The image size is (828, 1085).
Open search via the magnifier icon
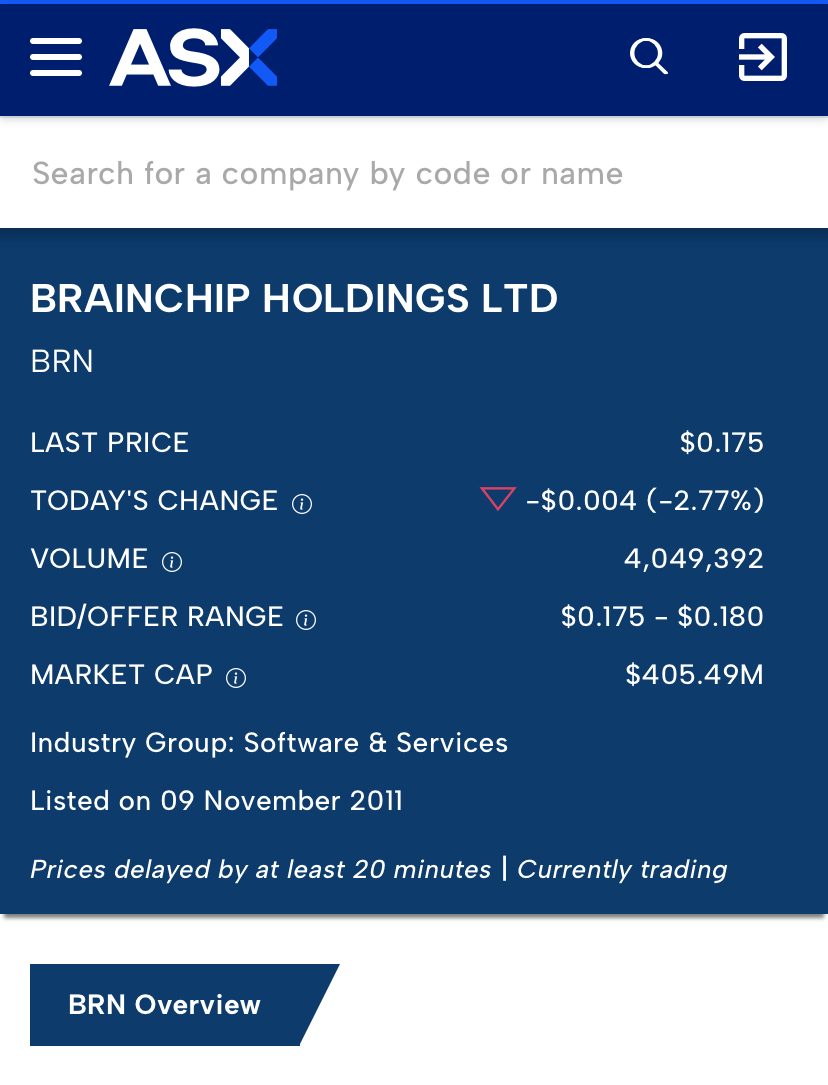[x=648, y=57]
